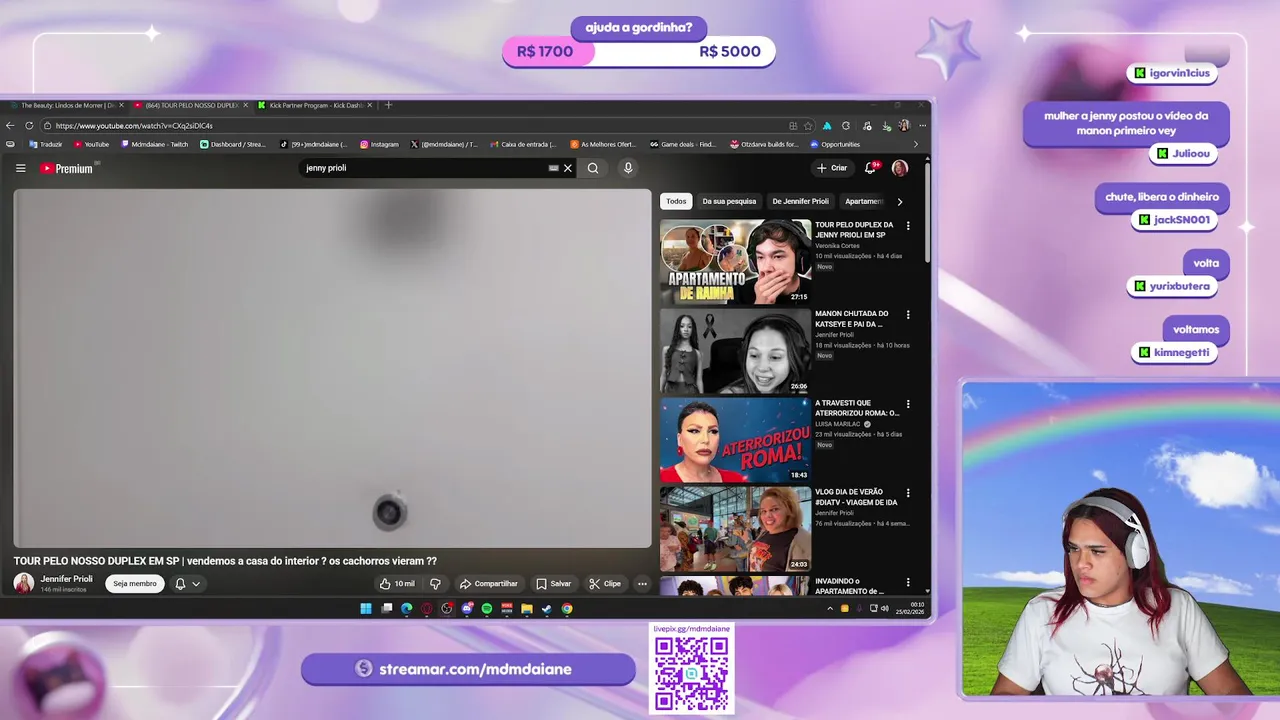Open Criar create menu
Screen dimensions: 1280x720
tap(832, 168)
